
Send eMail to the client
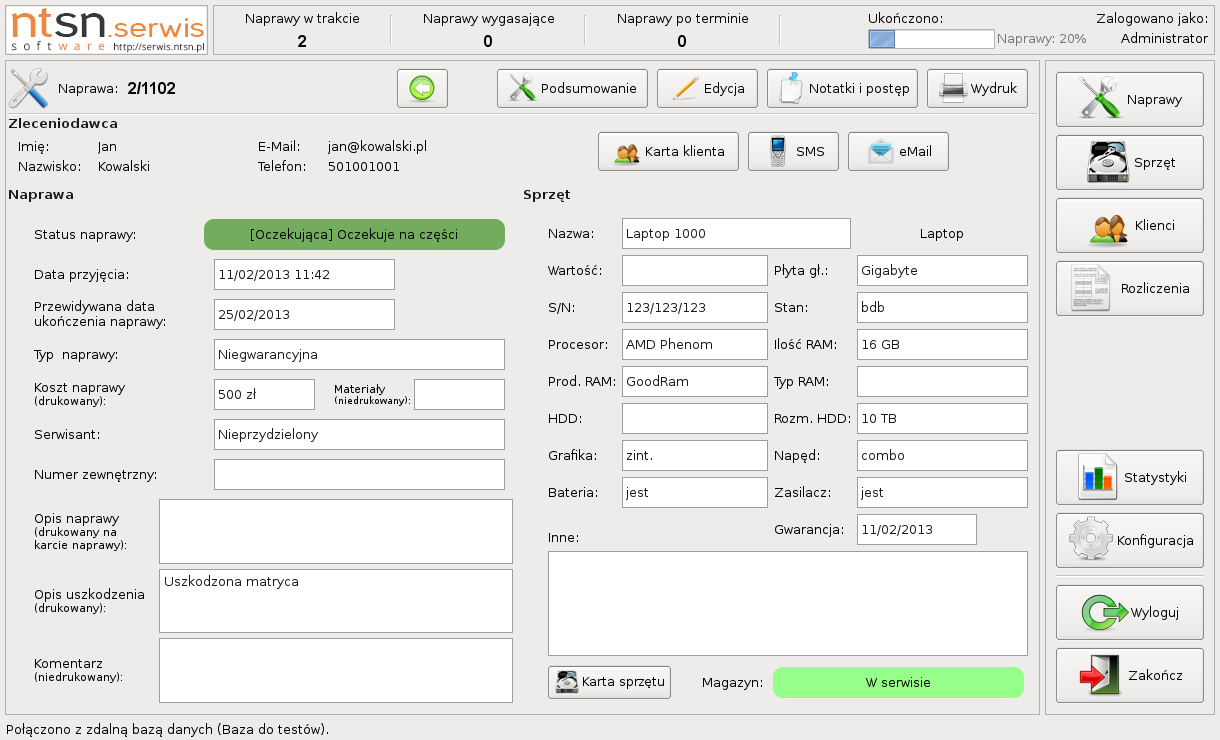tap(898, 151)
